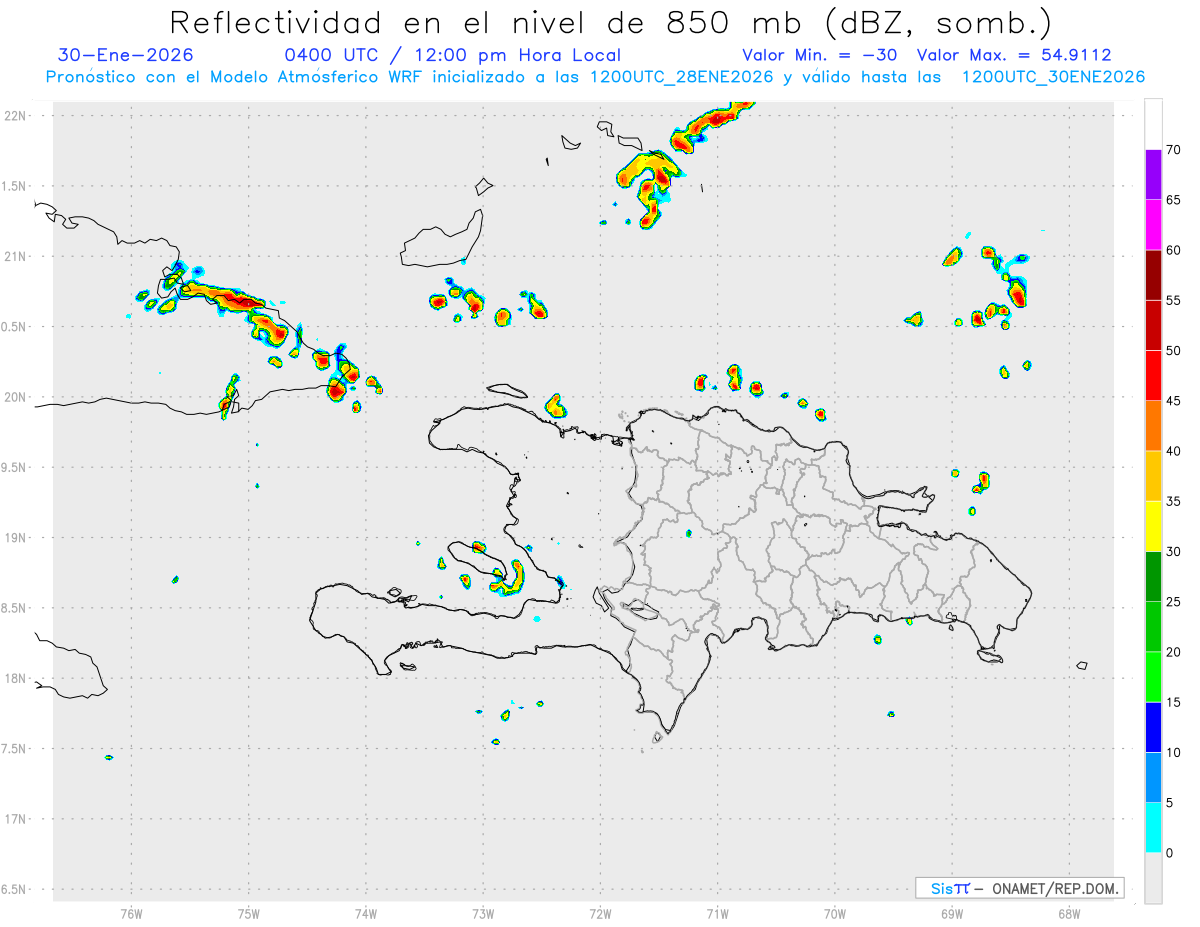
Task: Click the '19N' latitude label
Action: 15,538
